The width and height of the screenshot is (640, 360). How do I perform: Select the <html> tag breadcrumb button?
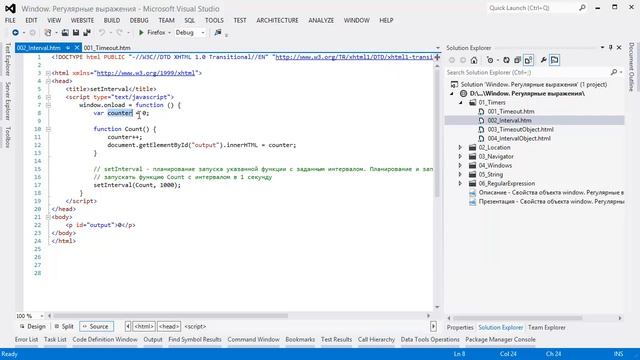point(144,327)
